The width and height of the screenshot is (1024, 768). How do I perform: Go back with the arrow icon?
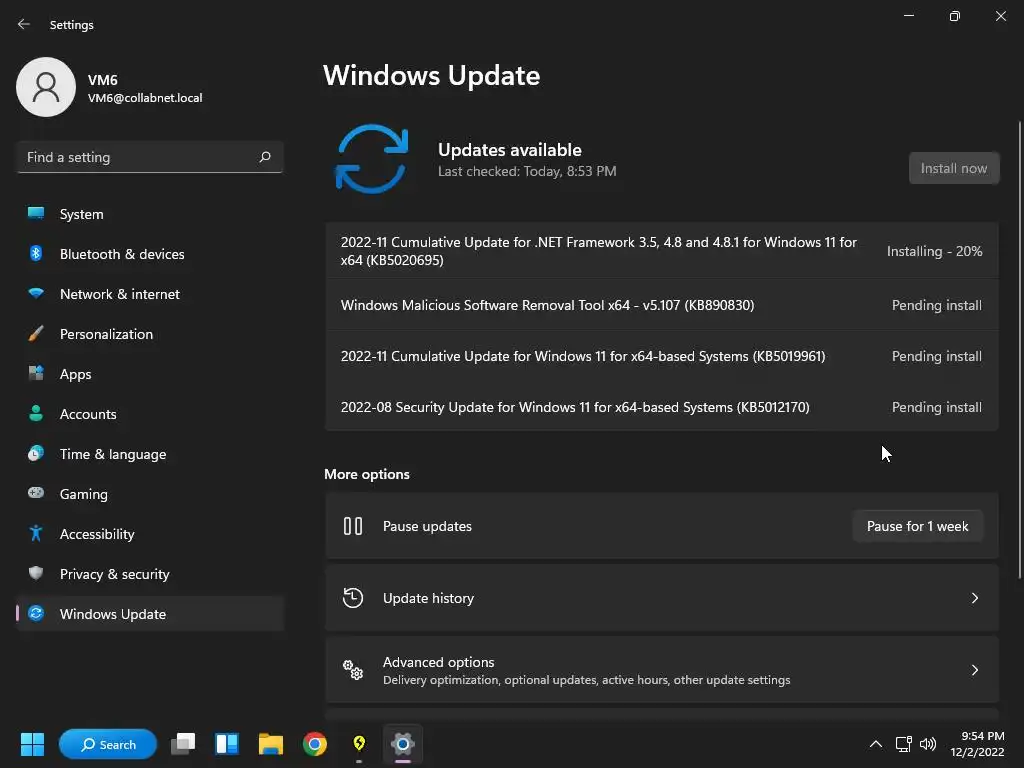click(24, 24)
